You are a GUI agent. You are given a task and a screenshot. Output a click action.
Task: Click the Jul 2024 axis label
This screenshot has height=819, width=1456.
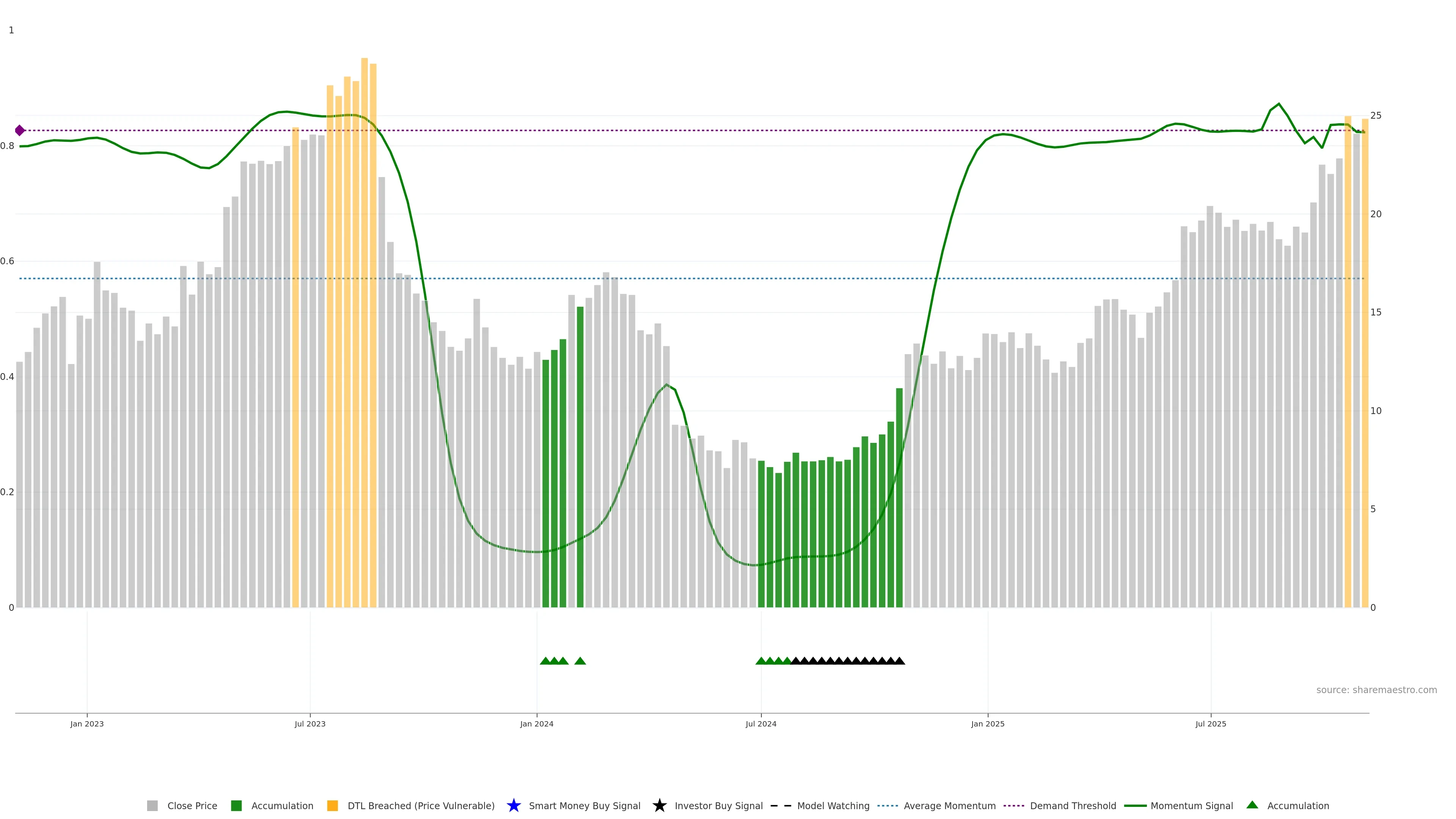[761, 723]
